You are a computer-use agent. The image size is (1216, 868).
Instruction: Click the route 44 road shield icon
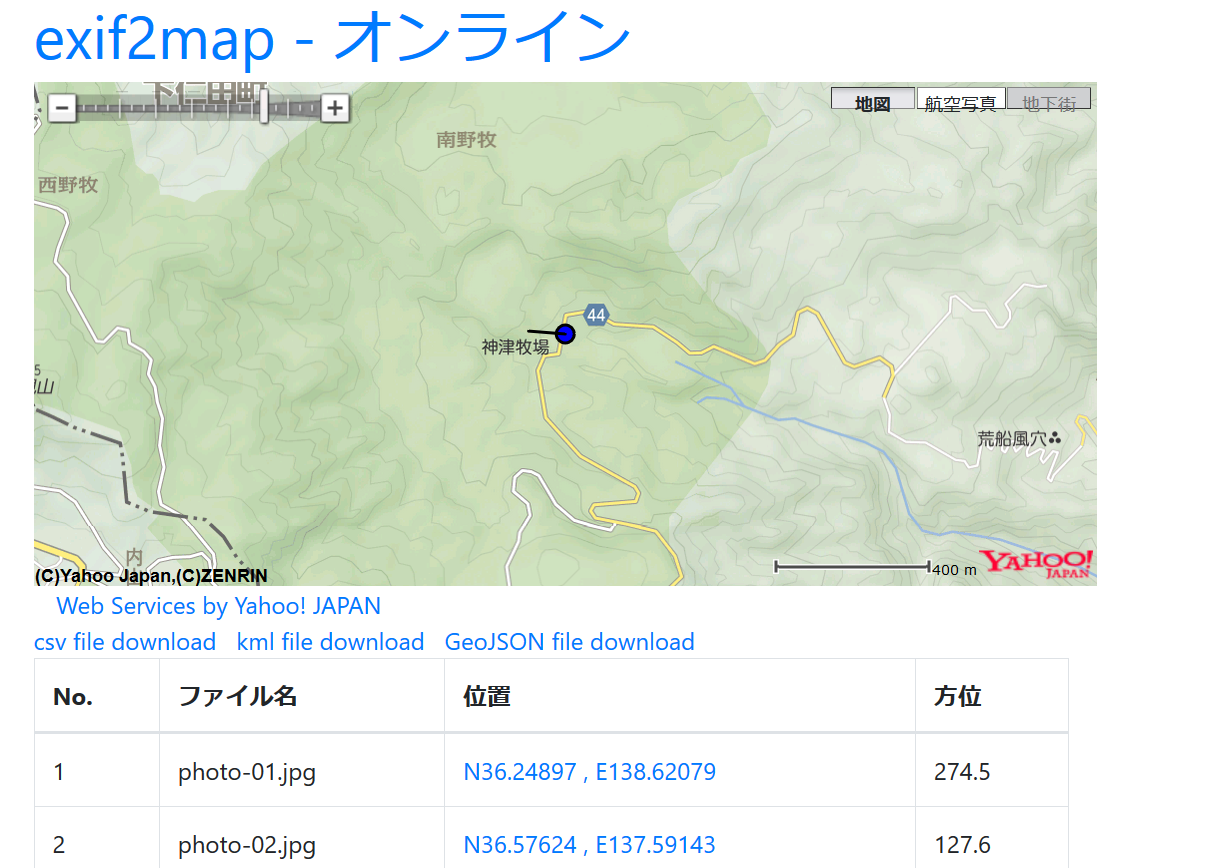tap(594, 315)
